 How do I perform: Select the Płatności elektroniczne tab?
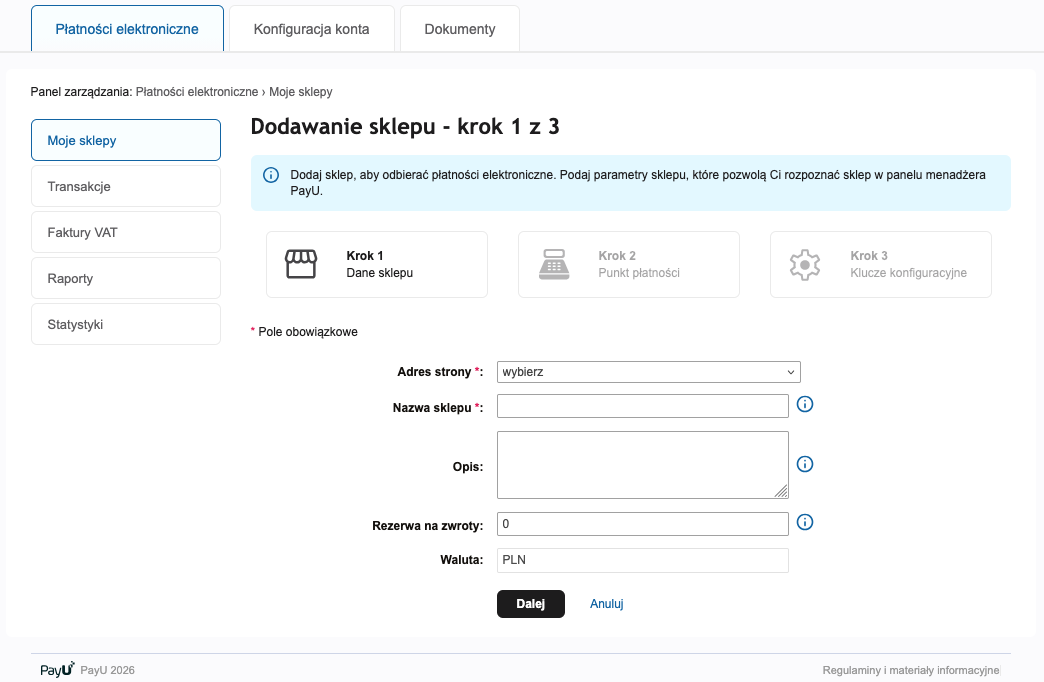127,29
